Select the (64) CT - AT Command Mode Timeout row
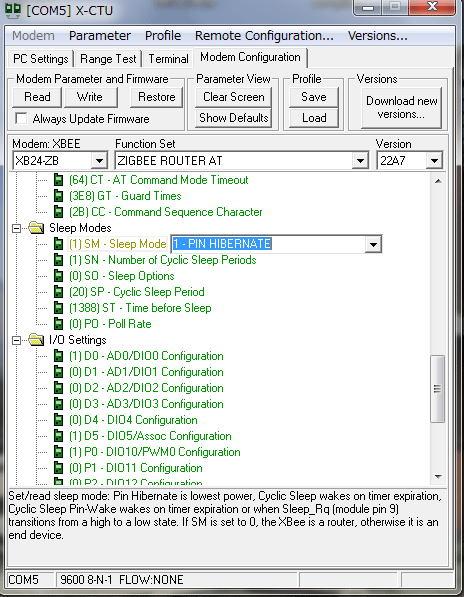Viewport: 464px width, 597px height. (x=158, y=180)
